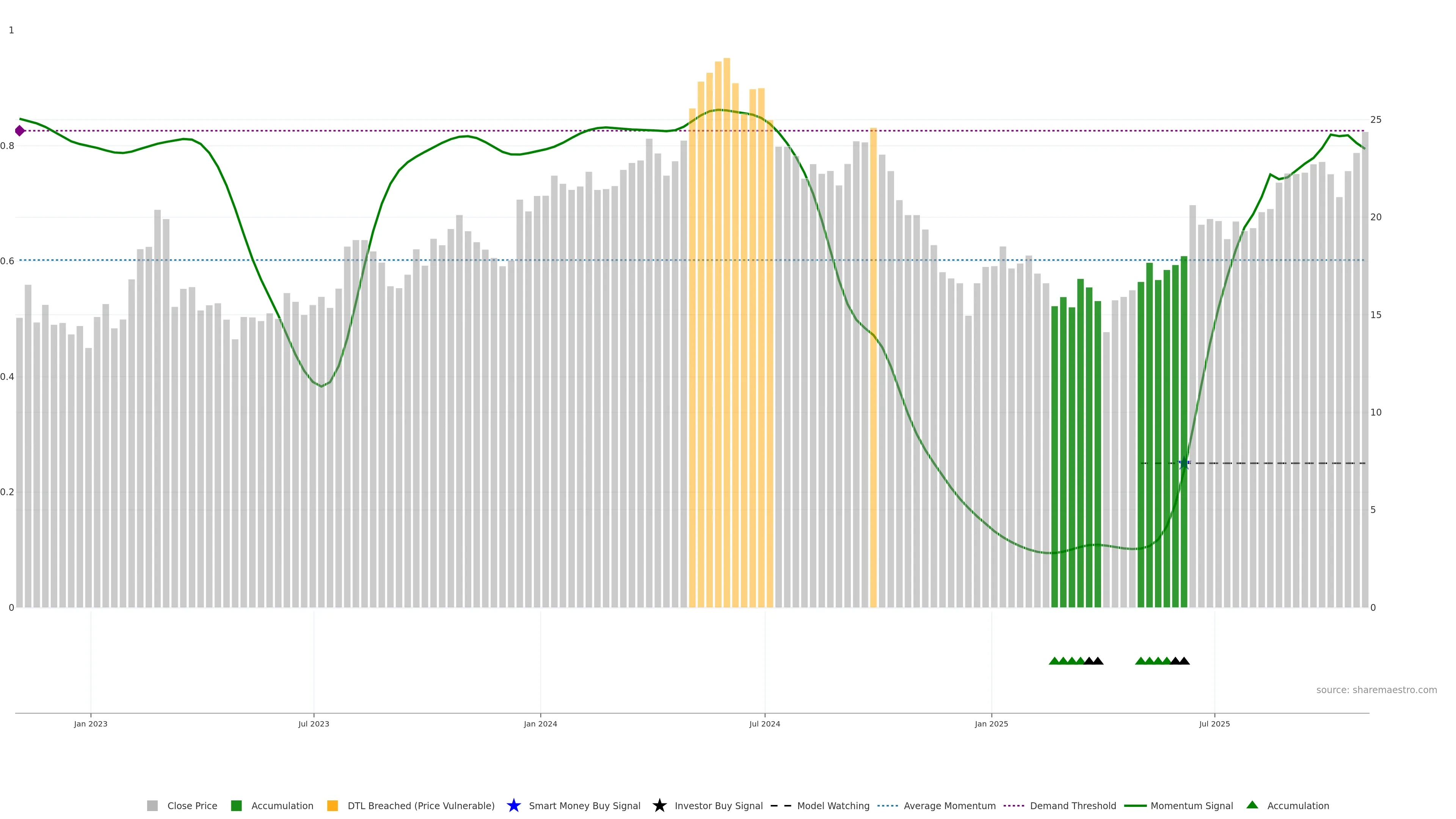Click the orange DTL Breached legend swatch
This screenshot has width=1456, height=819.
click(x=333, y=805)
